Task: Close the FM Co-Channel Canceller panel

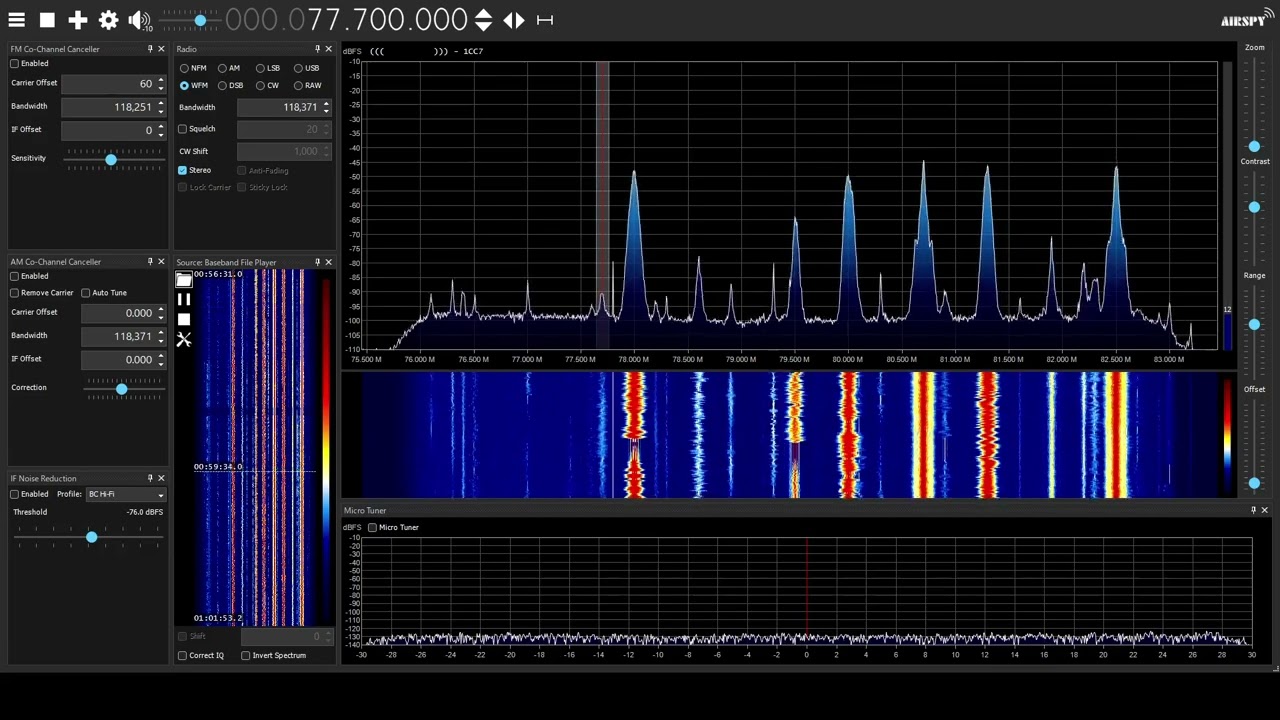Action: coord(161,49)
